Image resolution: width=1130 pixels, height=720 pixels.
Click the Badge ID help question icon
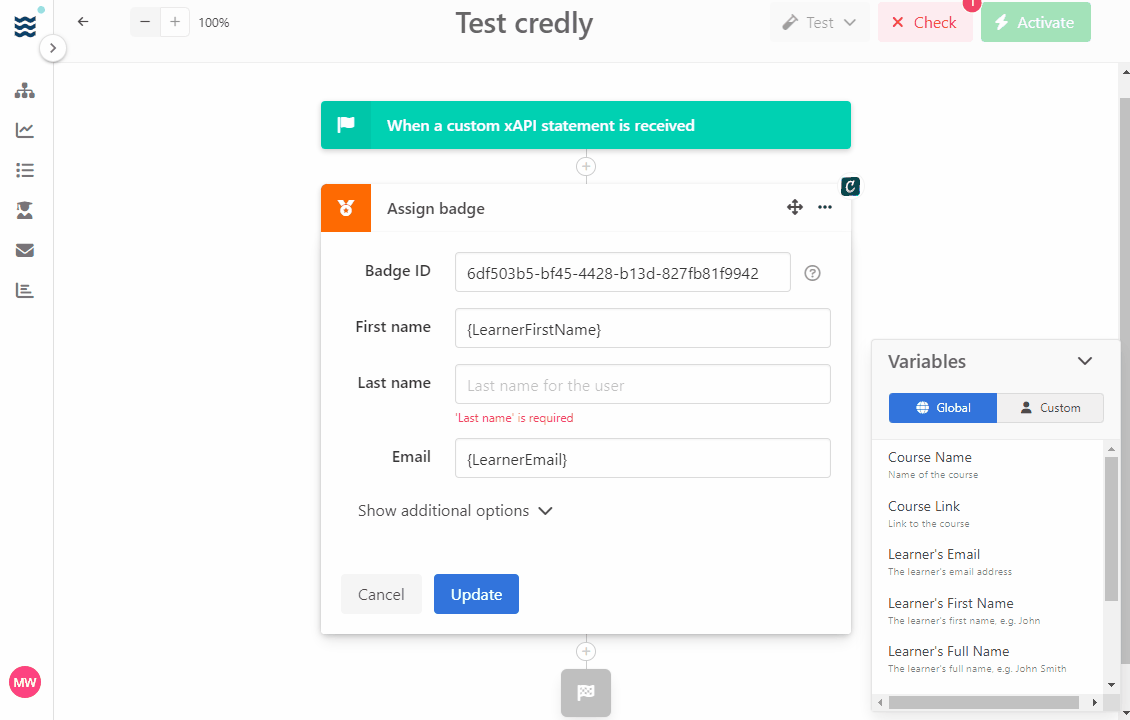point(812,273)
